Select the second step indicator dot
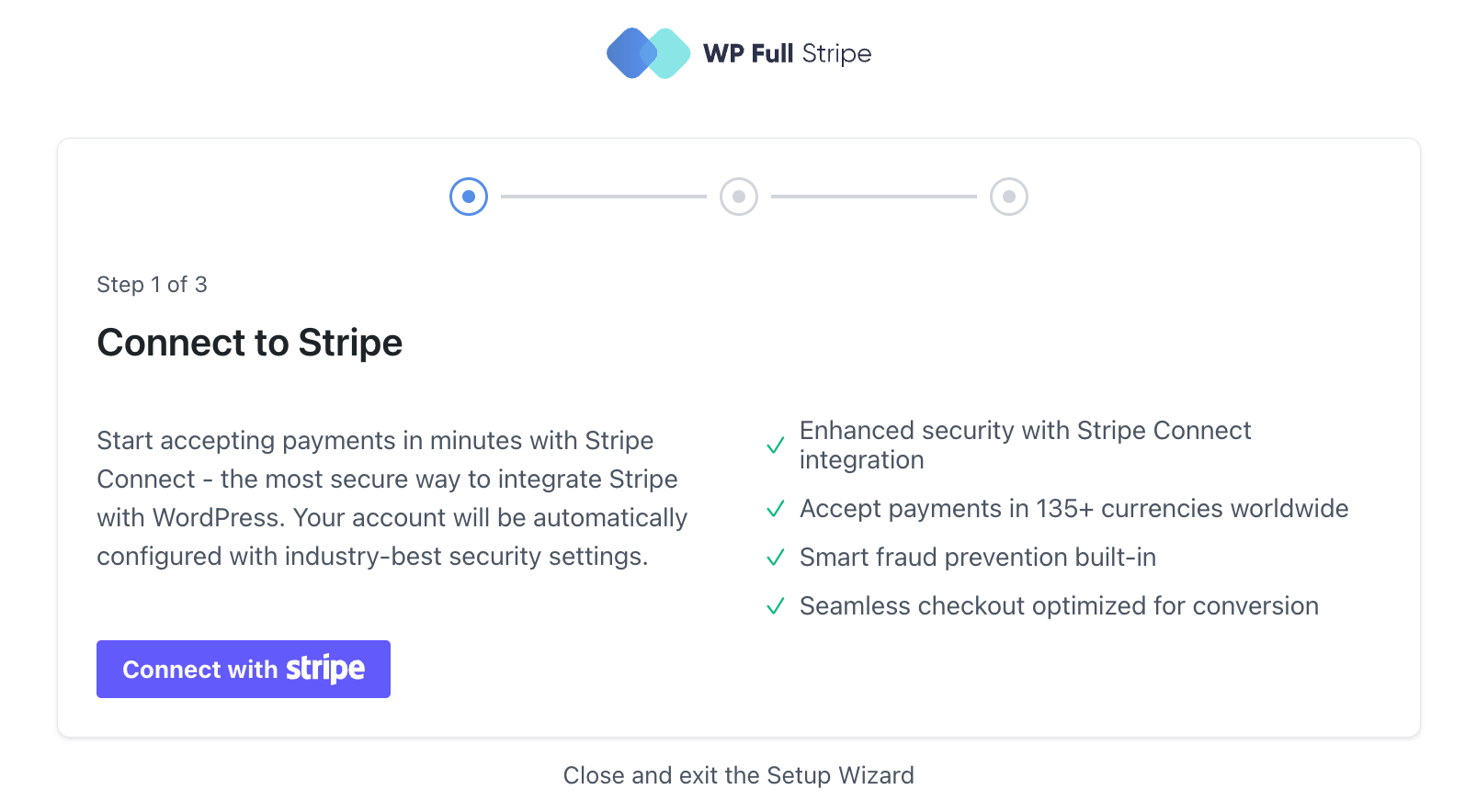This screenshot has height=812, width=1465. 739,196
